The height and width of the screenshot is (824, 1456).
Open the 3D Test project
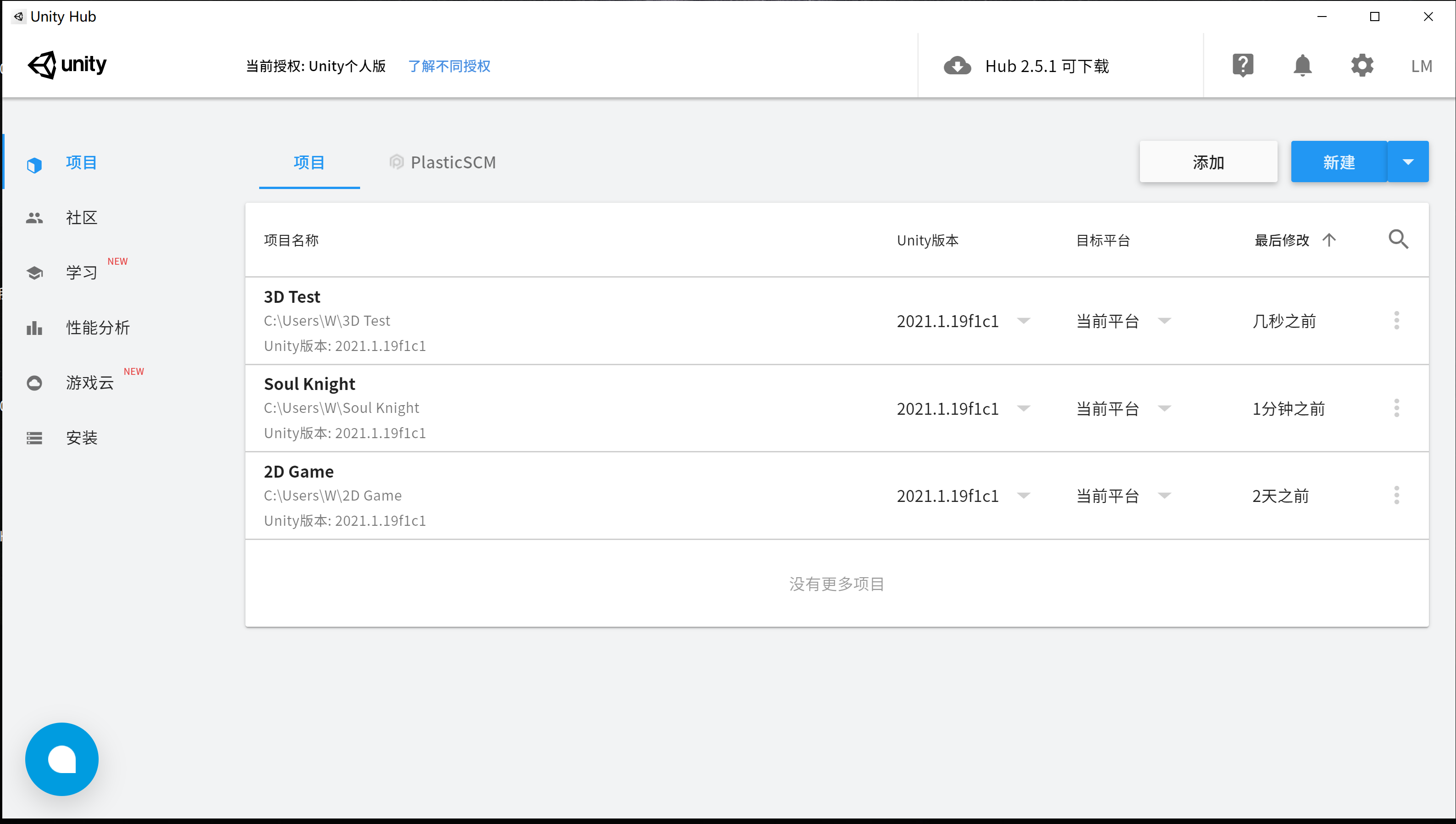292,297
